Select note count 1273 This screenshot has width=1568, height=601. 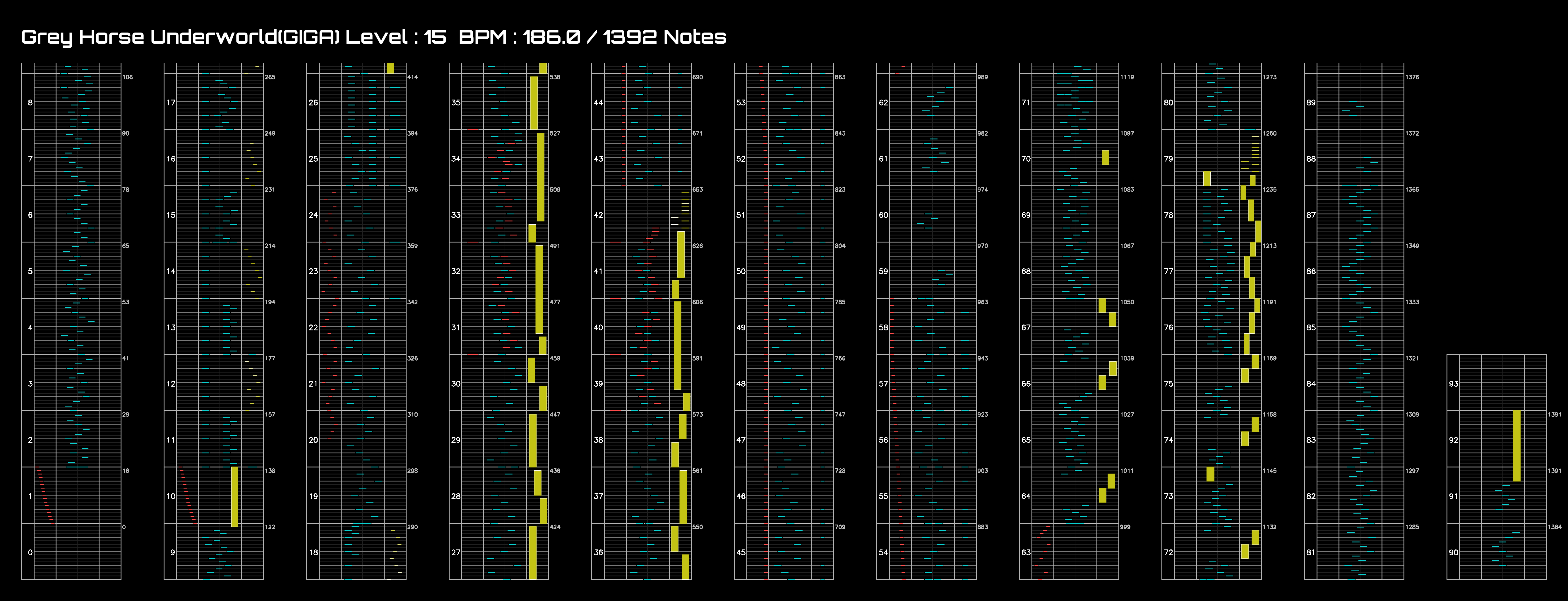pyautogui.click(x=1269, y=77)
